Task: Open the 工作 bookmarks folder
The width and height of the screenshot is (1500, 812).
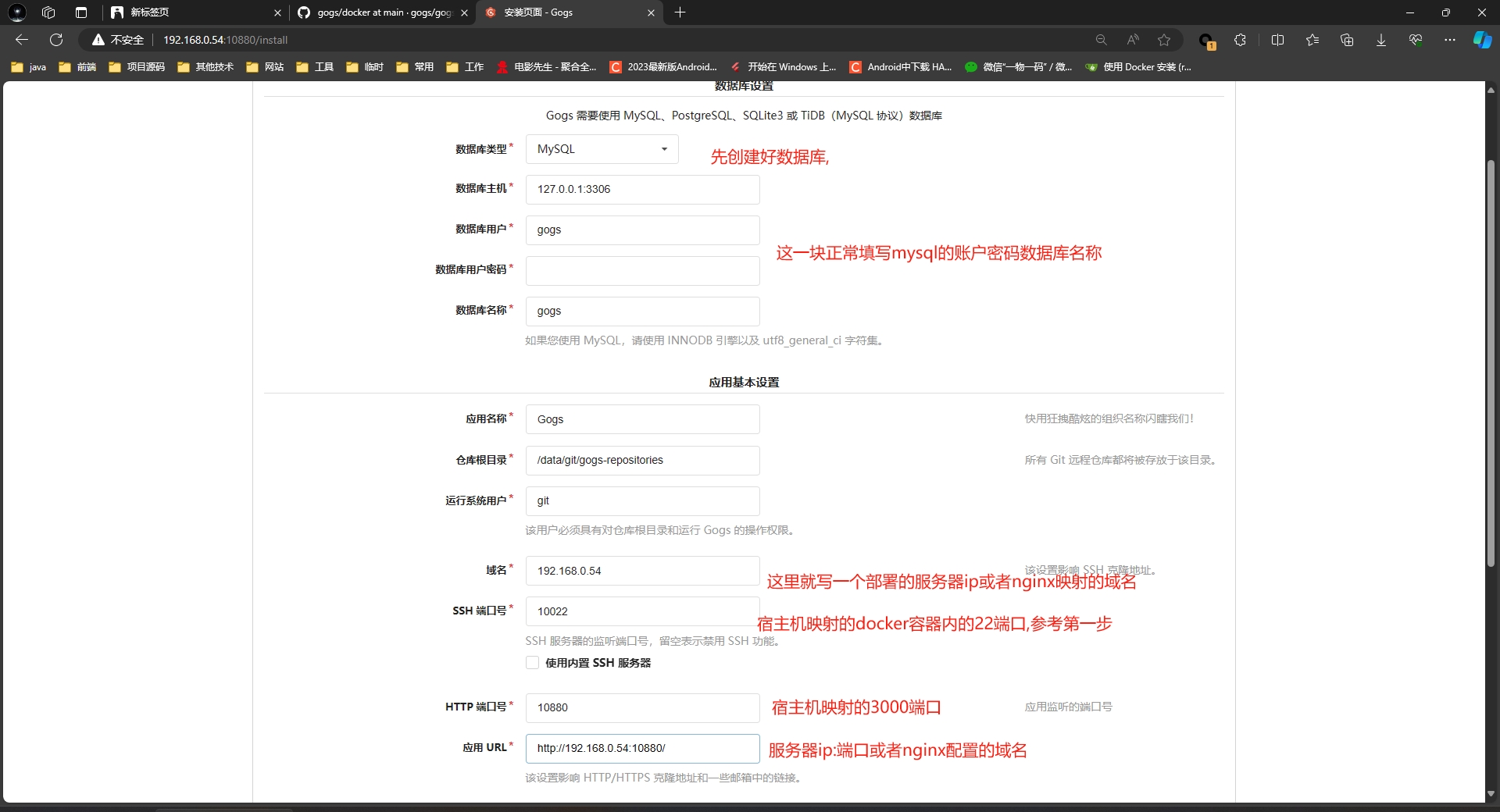Action: click(466, 67)
